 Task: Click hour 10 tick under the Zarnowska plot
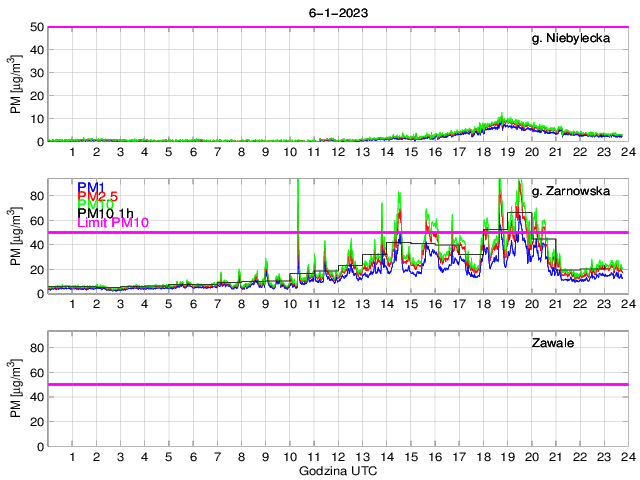pos(290,304)
